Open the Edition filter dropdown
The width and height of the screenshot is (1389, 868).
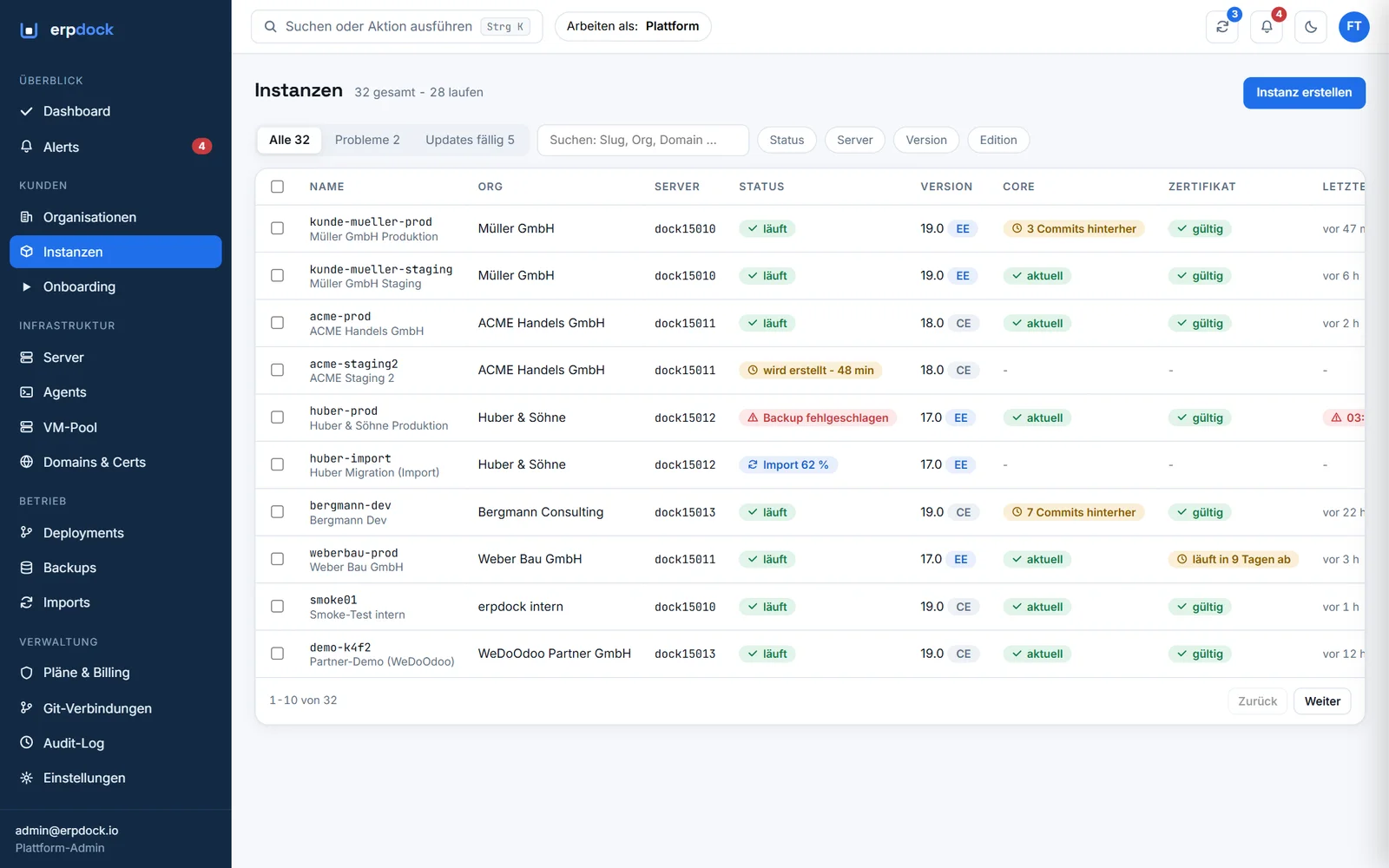pos(998,140)
